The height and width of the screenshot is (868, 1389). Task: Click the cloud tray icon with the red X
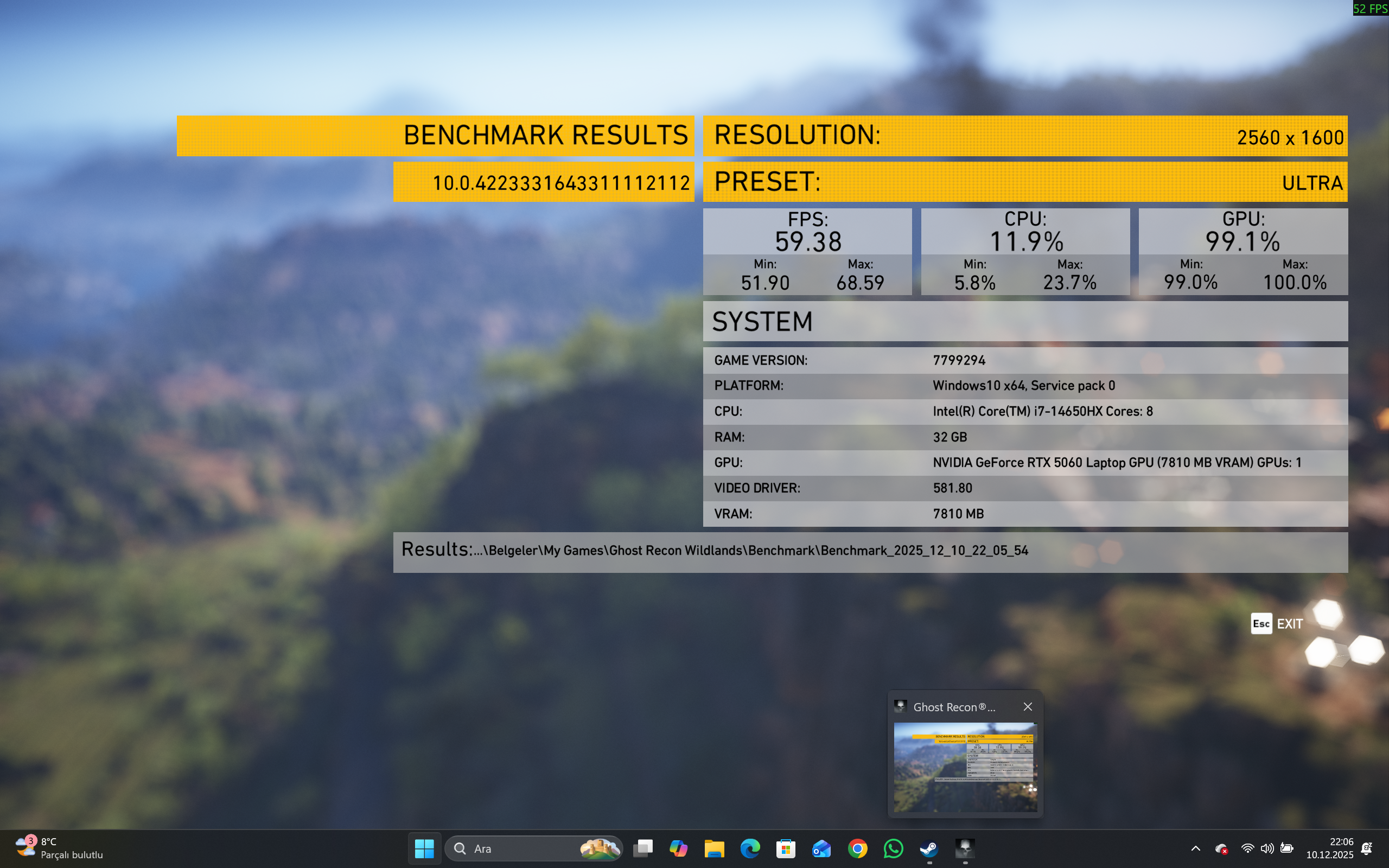[1221, 848]
